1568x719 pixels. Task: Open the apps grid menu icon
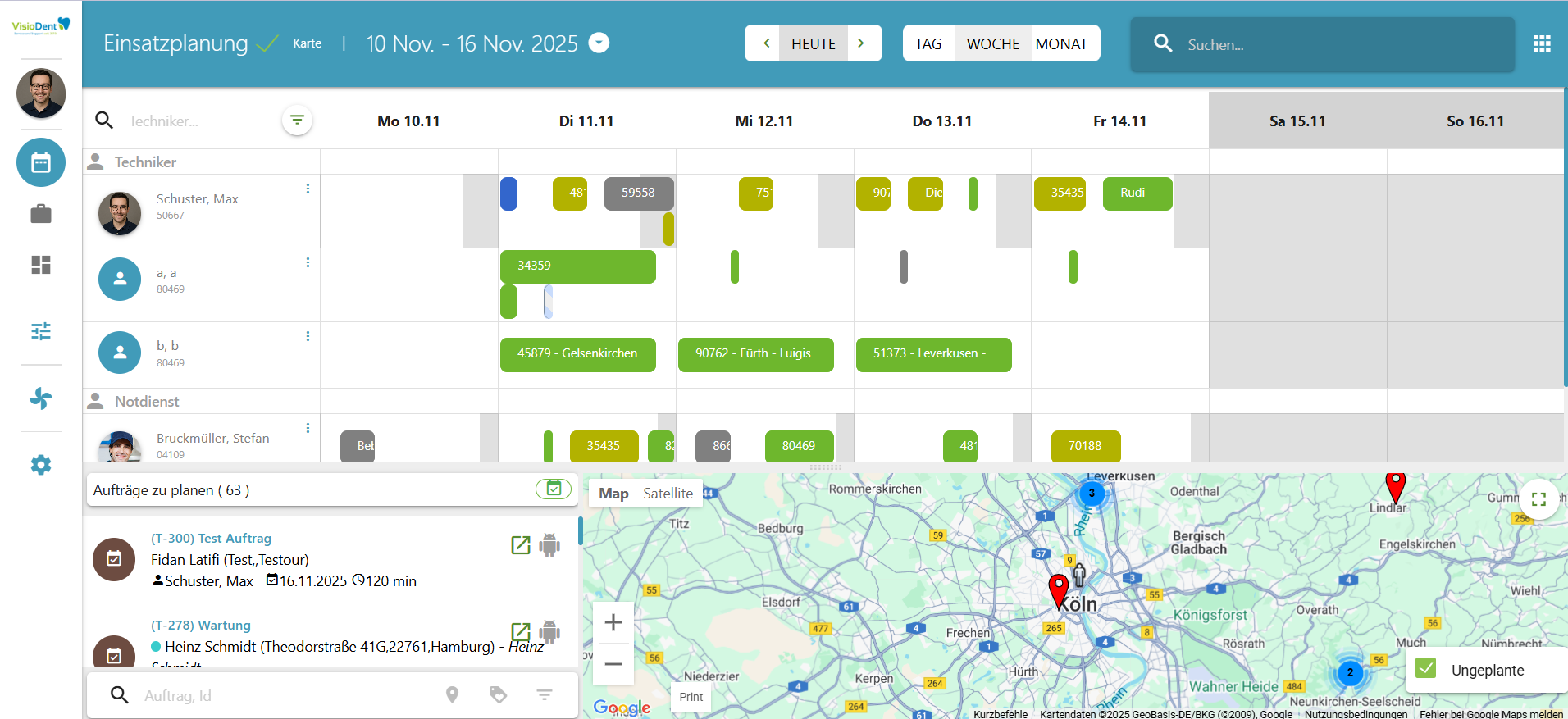point(1542,44)
